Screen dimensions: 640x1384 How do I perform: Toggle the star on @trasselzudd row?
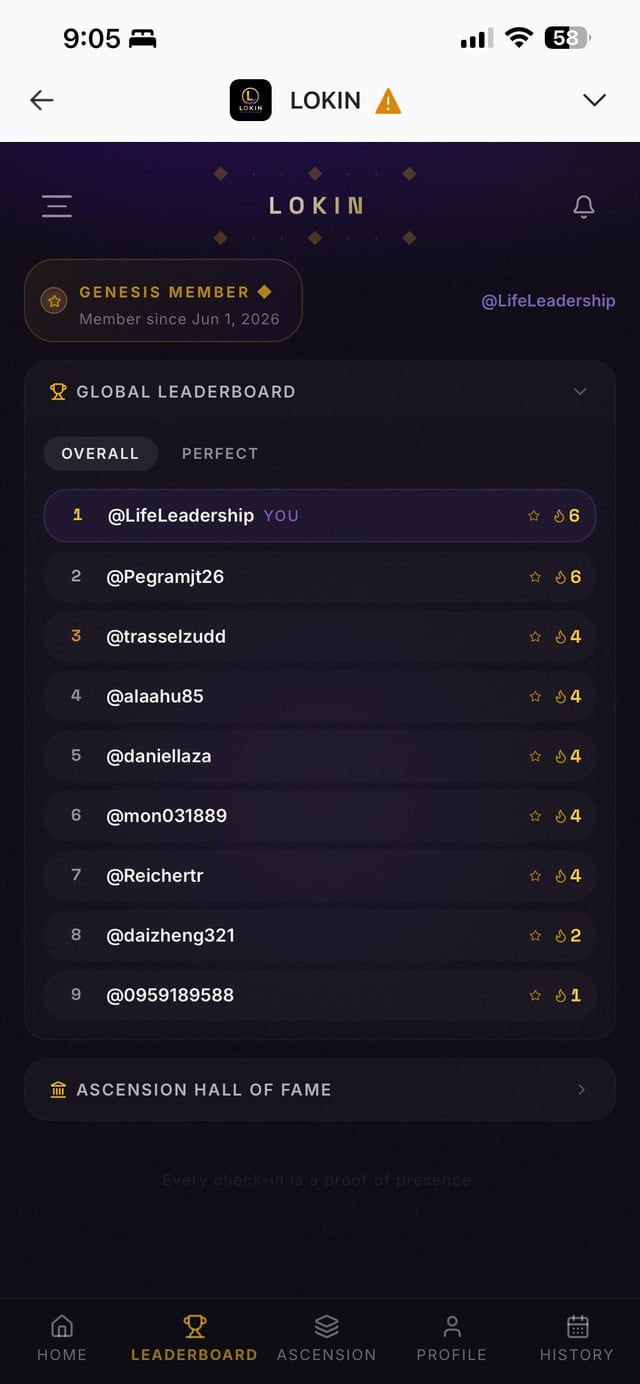point(535,637)
